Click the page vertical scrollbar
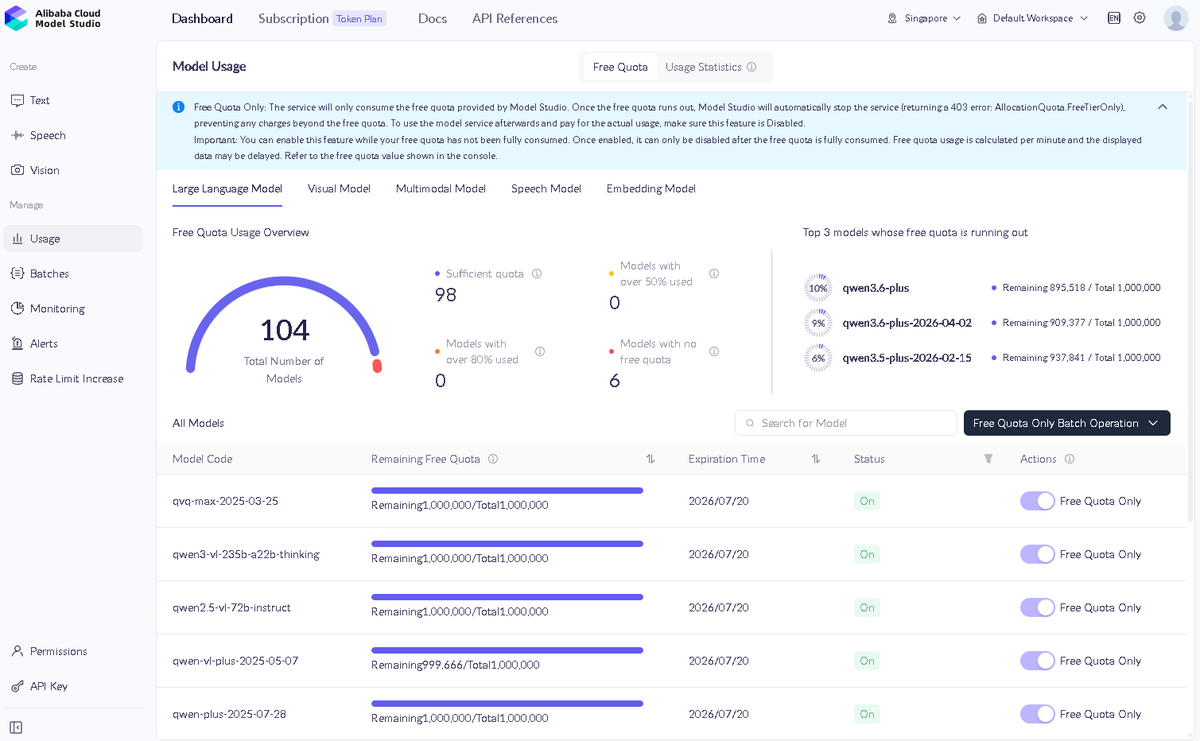Viewport: 1200px width, 741px height. 1190,310
